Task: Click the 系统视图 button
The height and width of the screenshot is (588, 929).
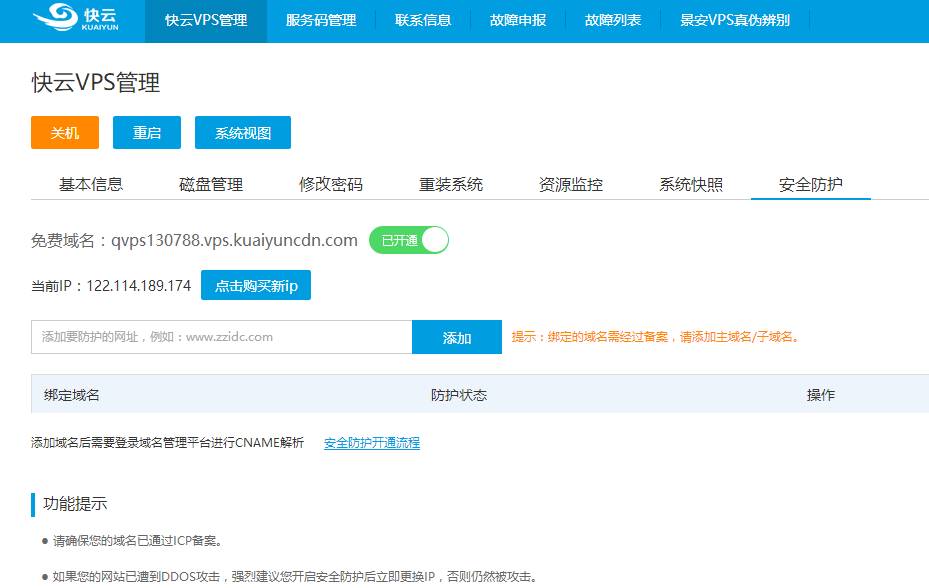Action: point(243,133)
